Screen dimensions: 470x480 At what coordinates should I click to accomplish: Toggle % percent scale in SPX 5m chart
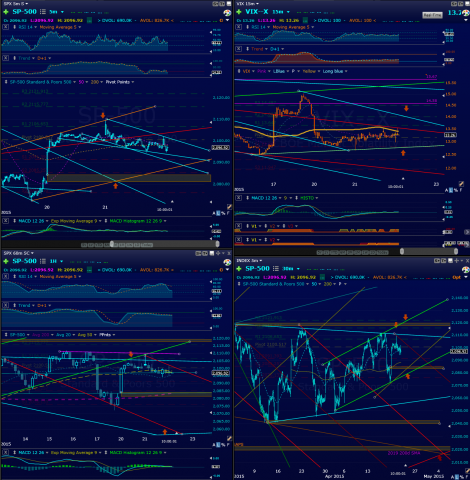[223, 213]
